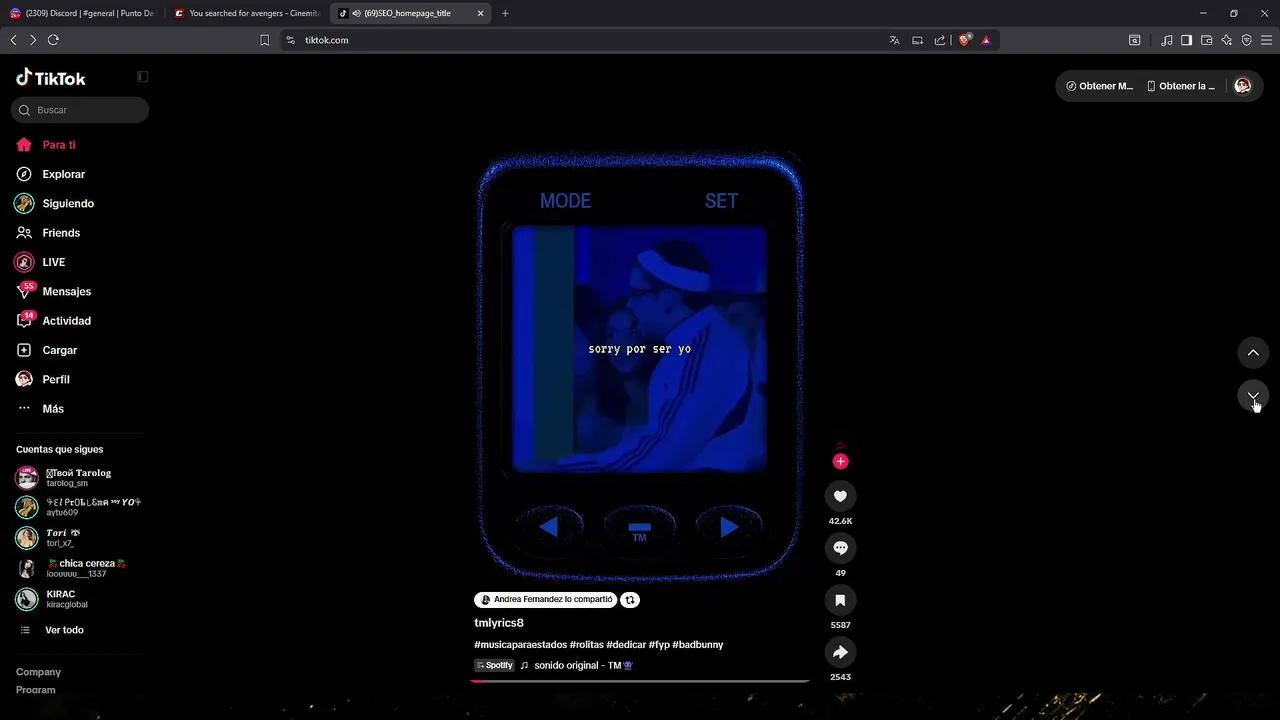Toggle the browser sidebar panel icon

tap(1186, 40)
